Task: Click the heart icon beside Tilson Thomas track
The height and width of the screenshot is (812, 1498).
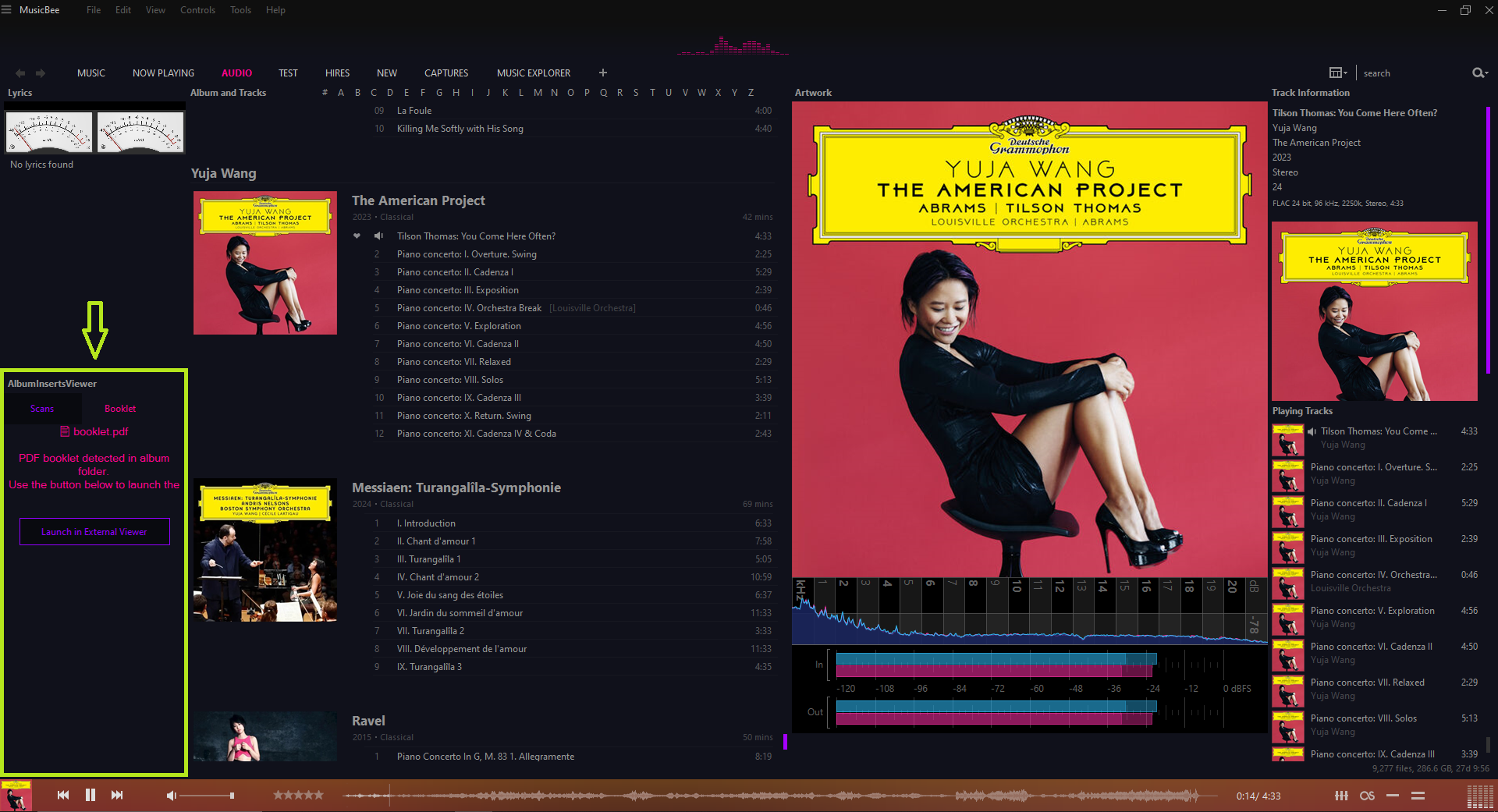Action: tap(357, 236)
